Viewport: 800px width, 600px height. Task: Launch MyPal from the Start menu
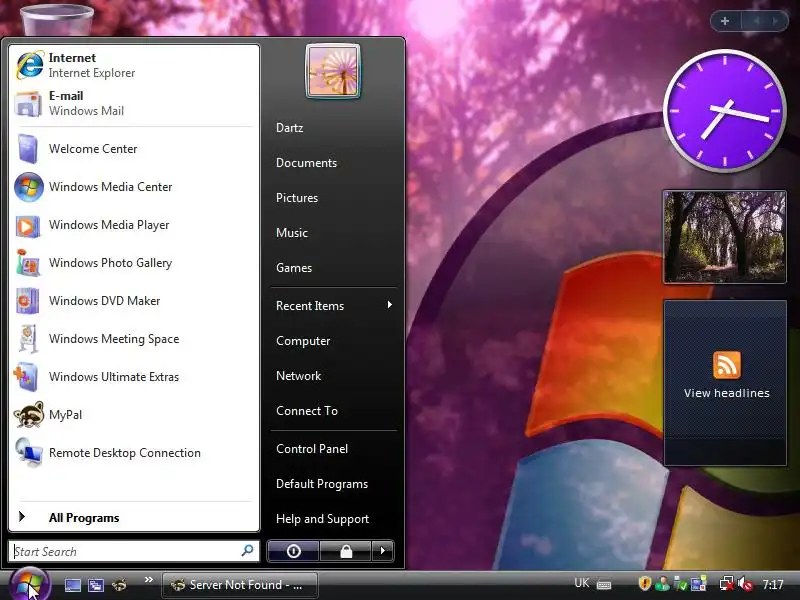coord(134,415)
